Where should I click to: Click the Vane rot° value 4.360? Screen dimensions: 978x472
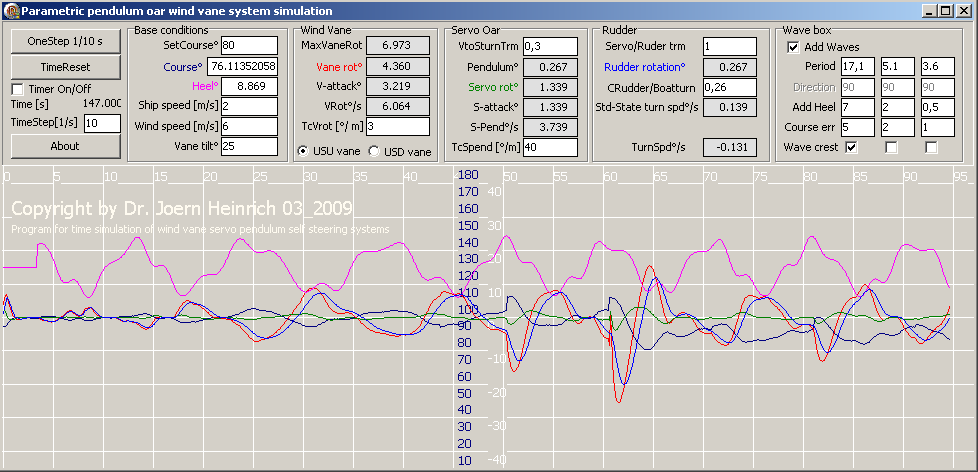(398, 66)
